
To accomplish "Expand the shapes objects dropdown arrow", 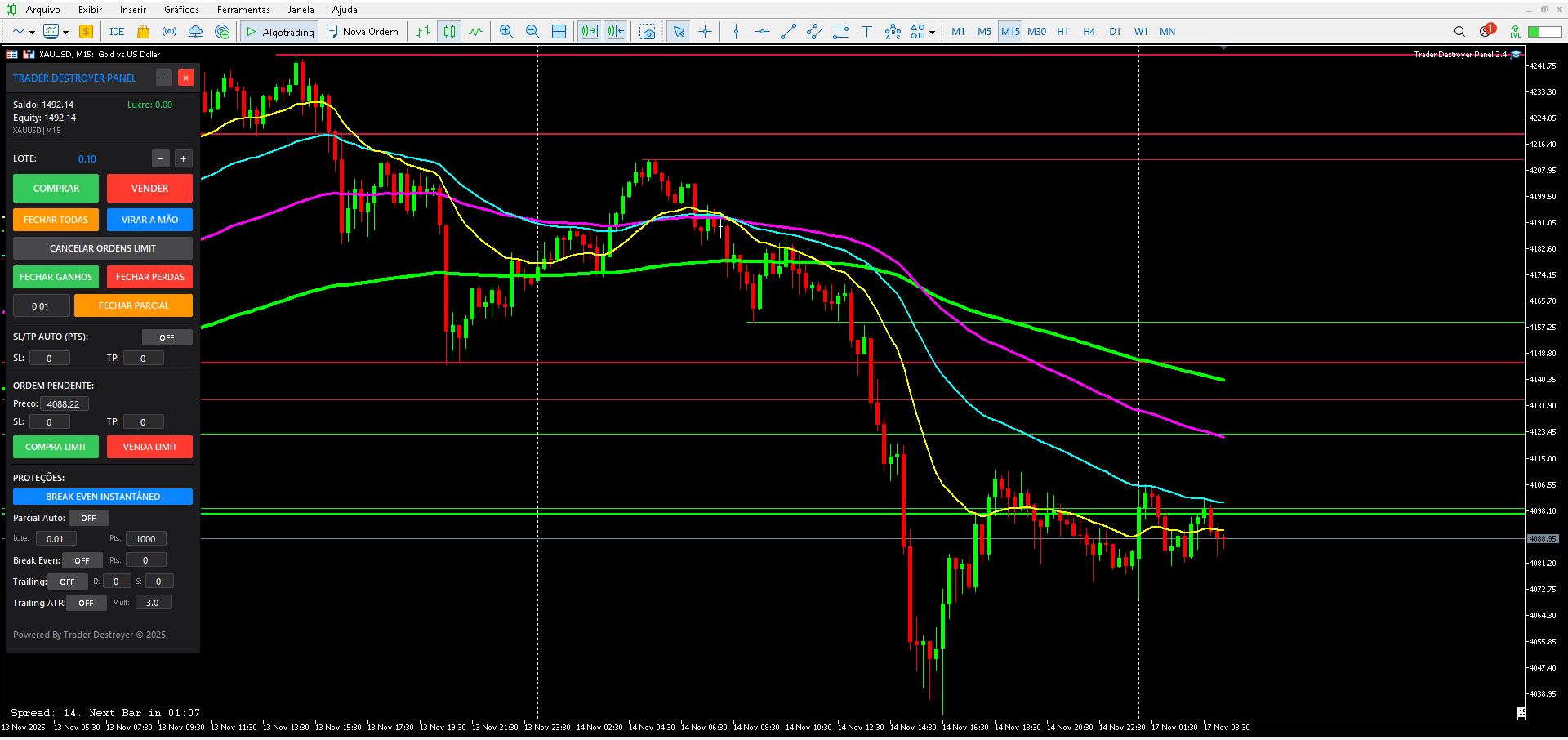I will [932, 33].
